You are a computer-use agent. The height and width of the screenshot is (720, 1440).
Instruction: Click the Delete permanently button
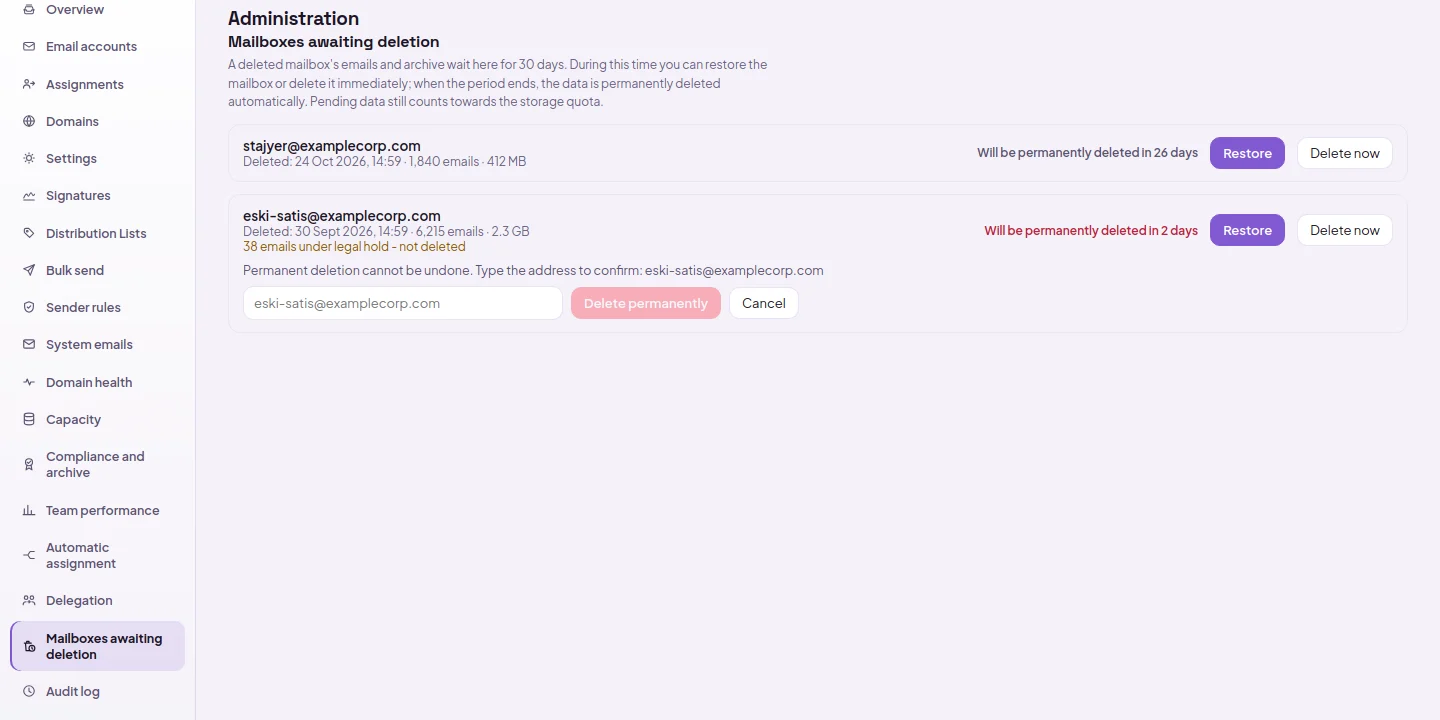click(x=646, y=303)
